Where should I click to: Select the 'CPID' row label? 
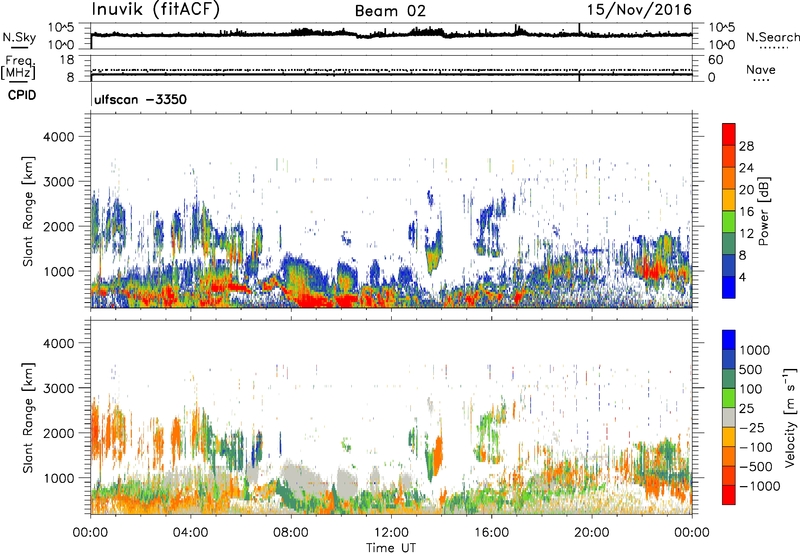click(x=22, y=95)
